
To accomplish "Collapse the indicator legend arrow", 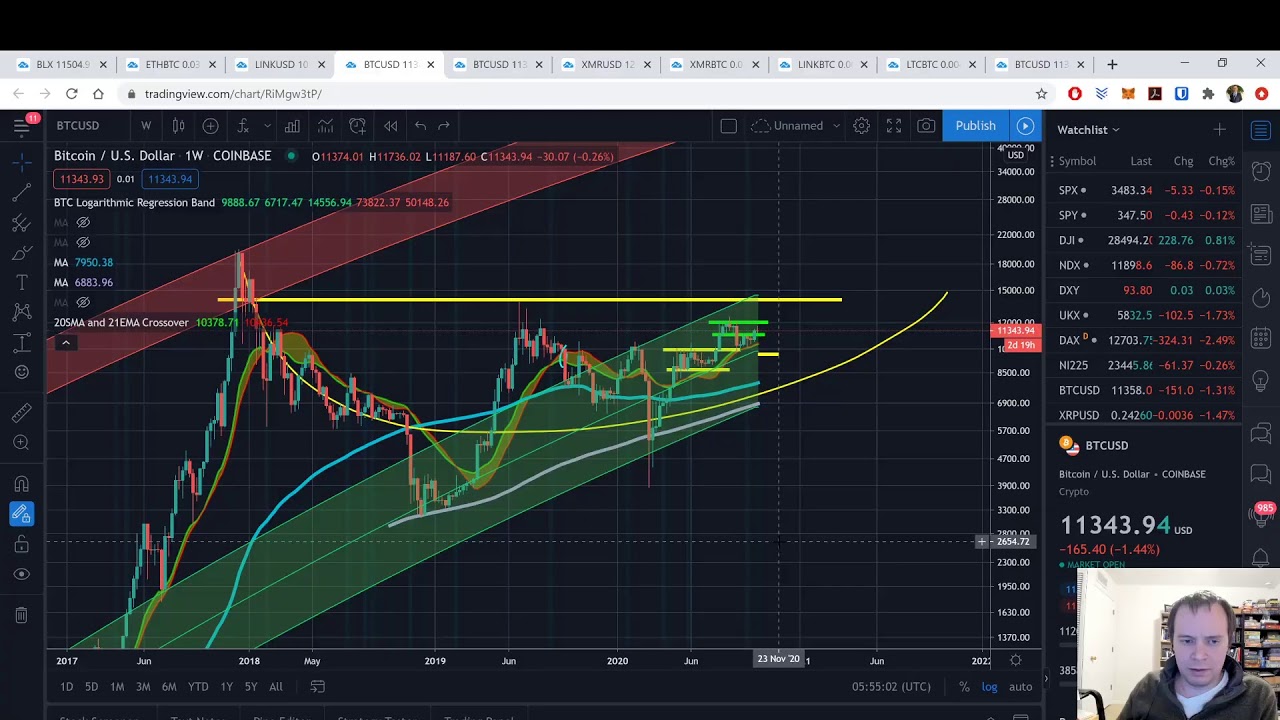I will (x=66, y=343).
